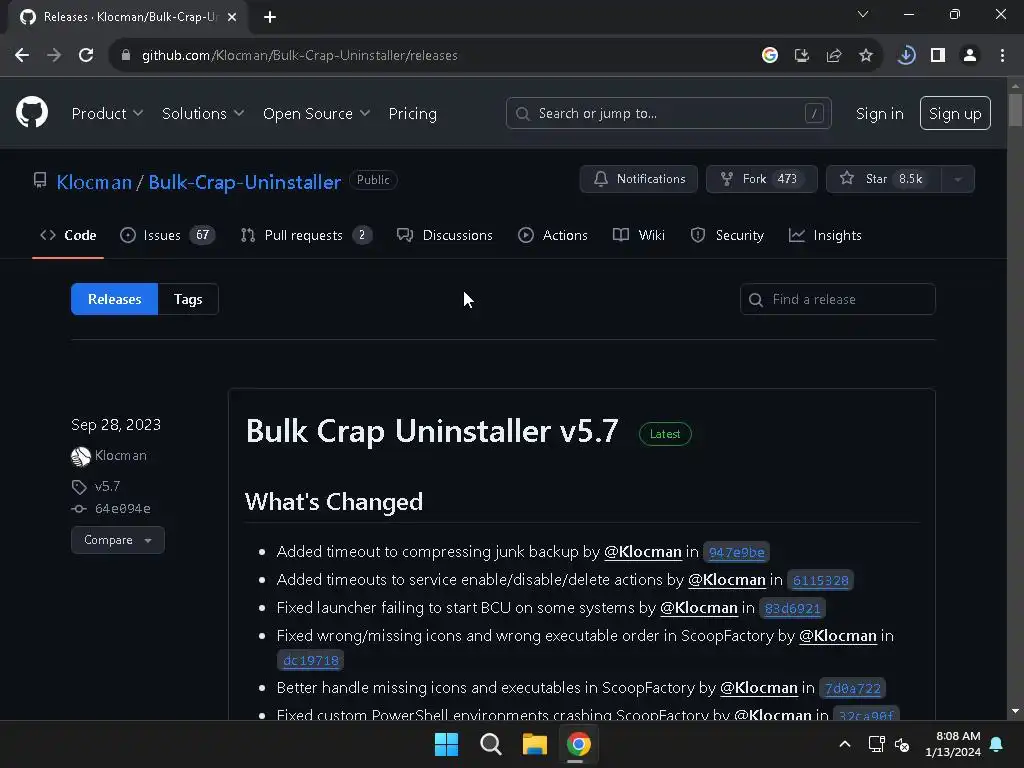Screen dimensions: 1024x768
Task: View site information lock icon
Action: 126,56
